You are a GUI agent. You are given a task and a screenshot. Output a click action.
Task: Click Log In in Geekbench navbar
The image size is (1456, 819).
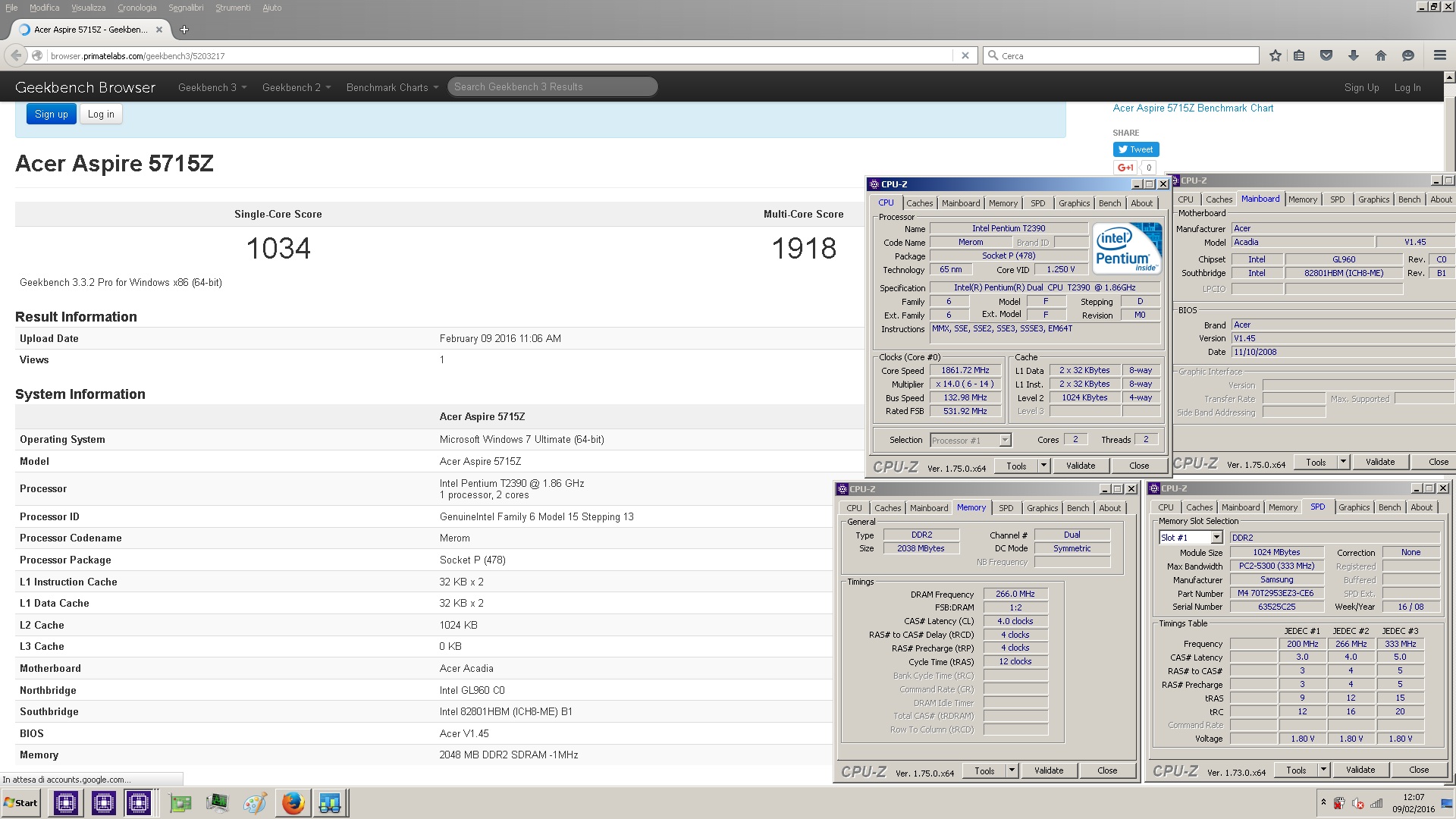(x=1407, y=87)
